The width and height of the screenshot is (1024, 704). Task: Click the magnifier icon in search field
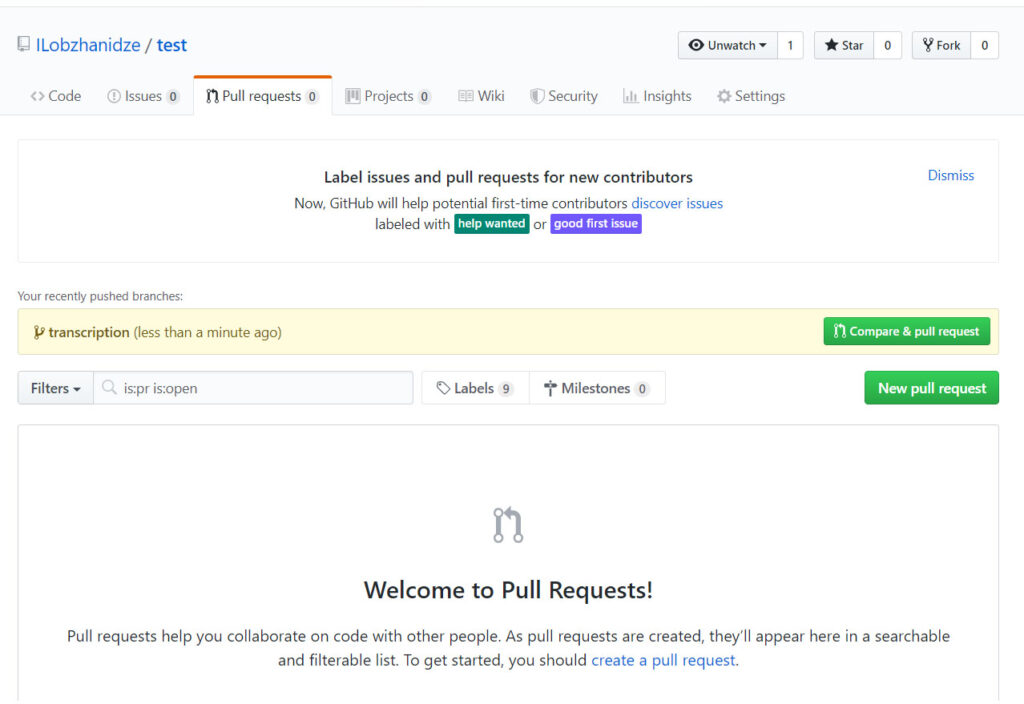point(109,388)
